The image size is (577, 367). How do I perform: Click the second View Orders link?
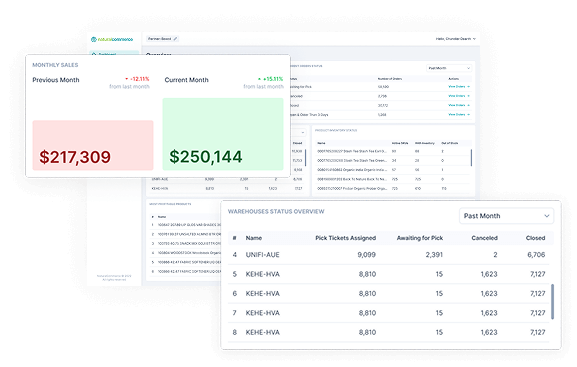tap(457, 96)
